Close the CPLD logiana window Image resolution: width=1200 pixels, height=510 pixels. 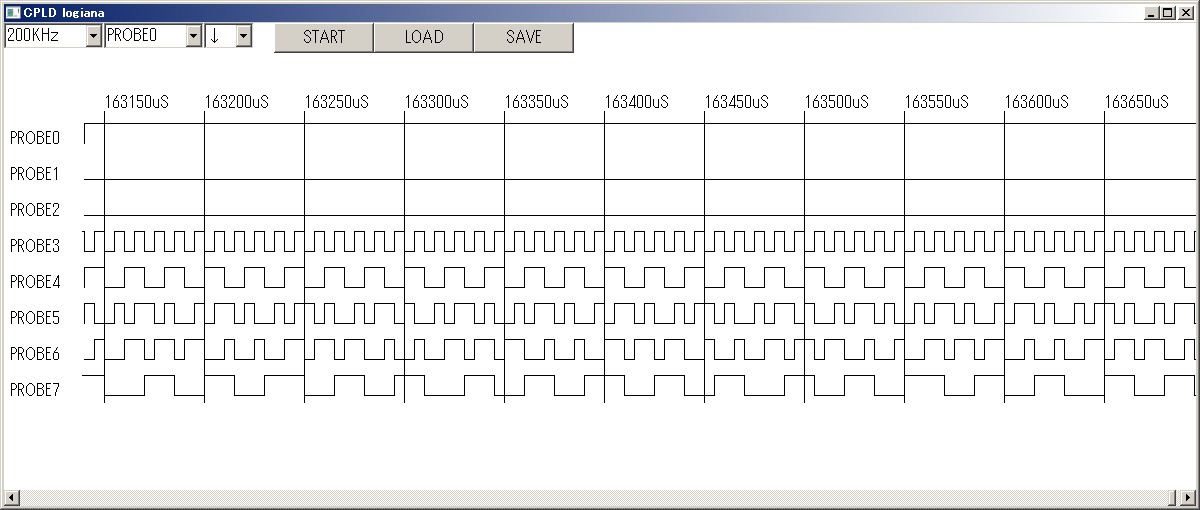[x=1185, y=12]
